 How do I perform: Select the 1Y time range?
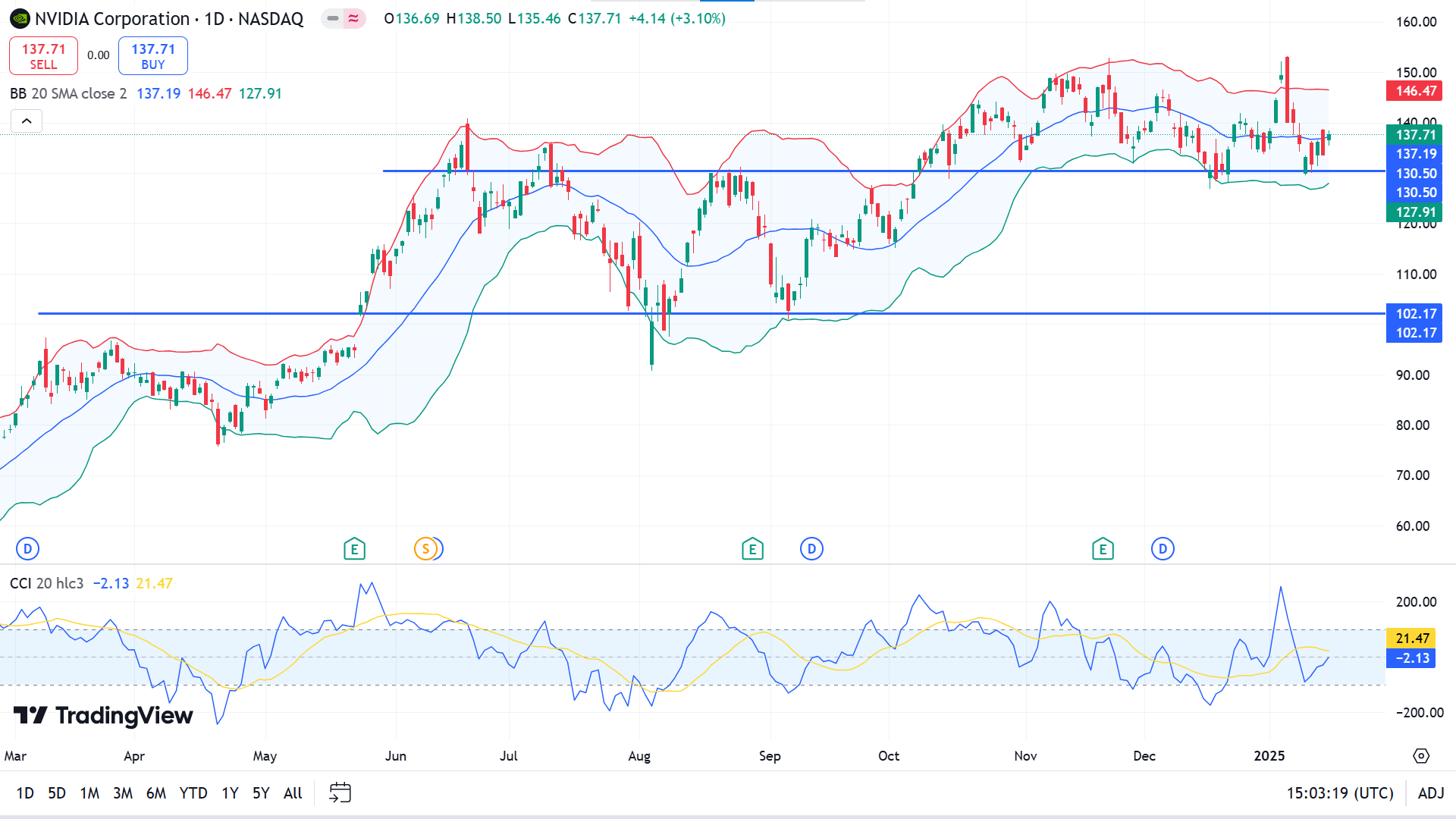coord(230,793)
